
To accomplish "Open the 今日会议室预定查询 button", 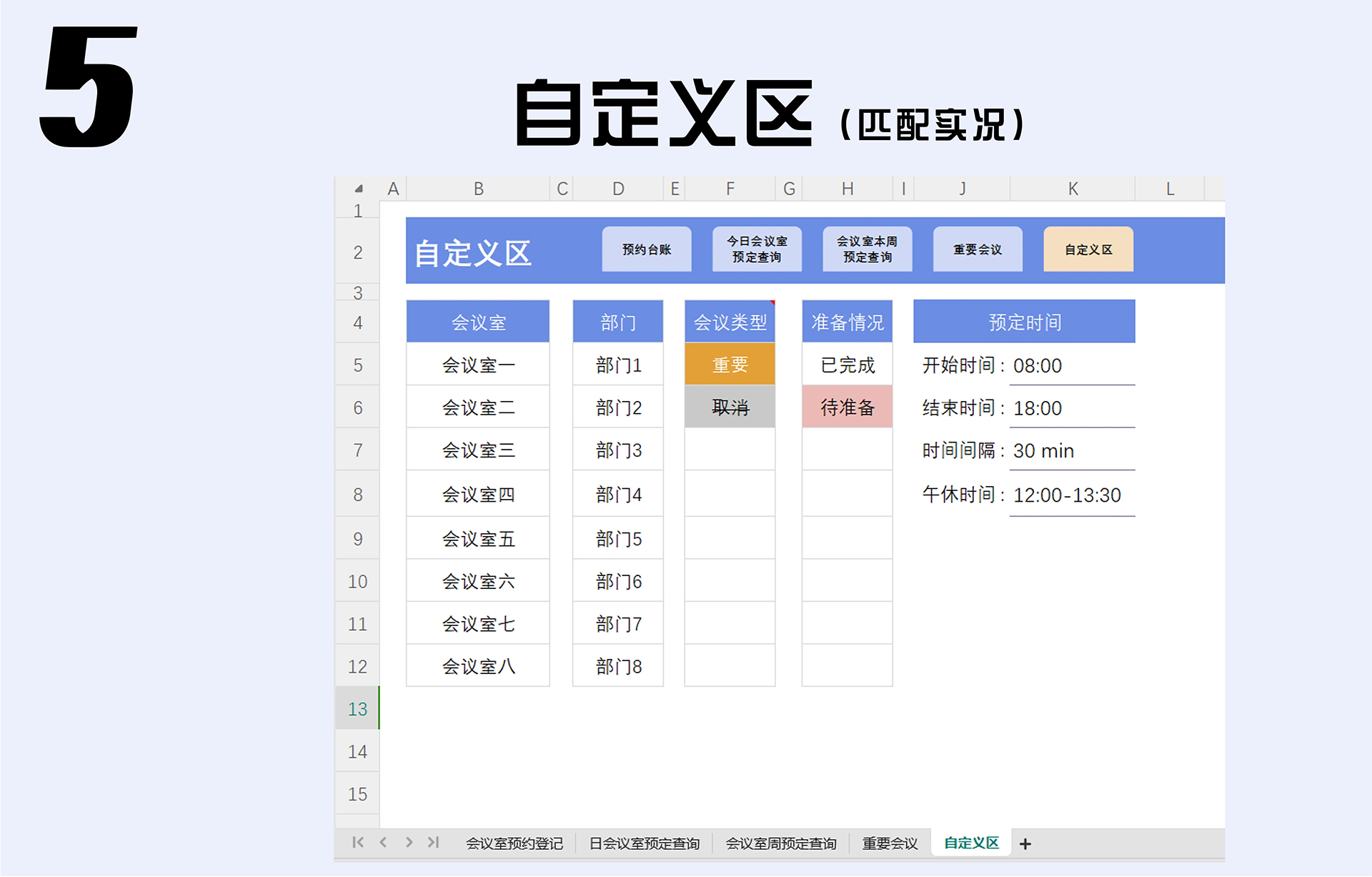I will 757,249.
